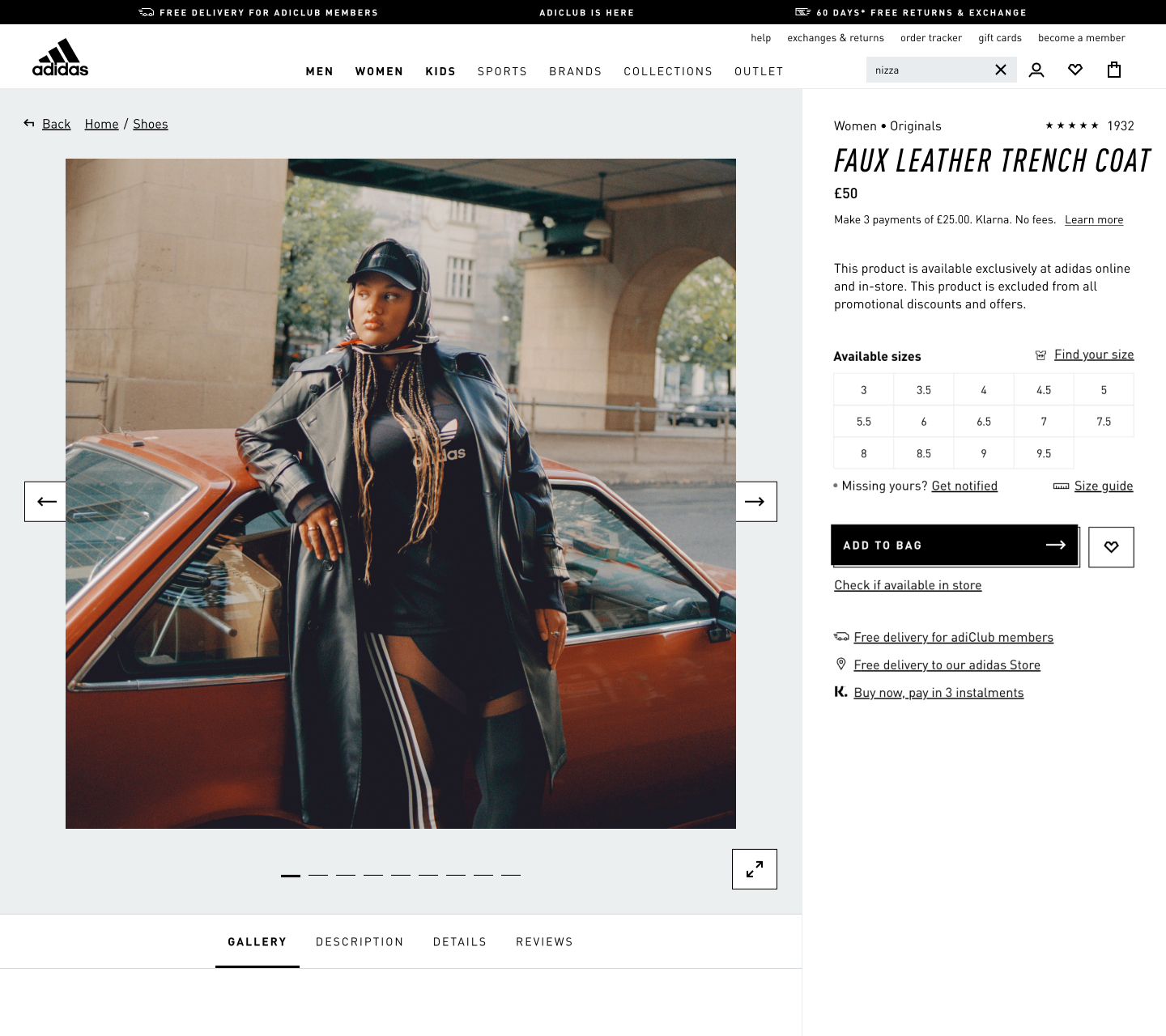Open the KIDS menu
The image size is (1166, 1036).
click(440, 71)
